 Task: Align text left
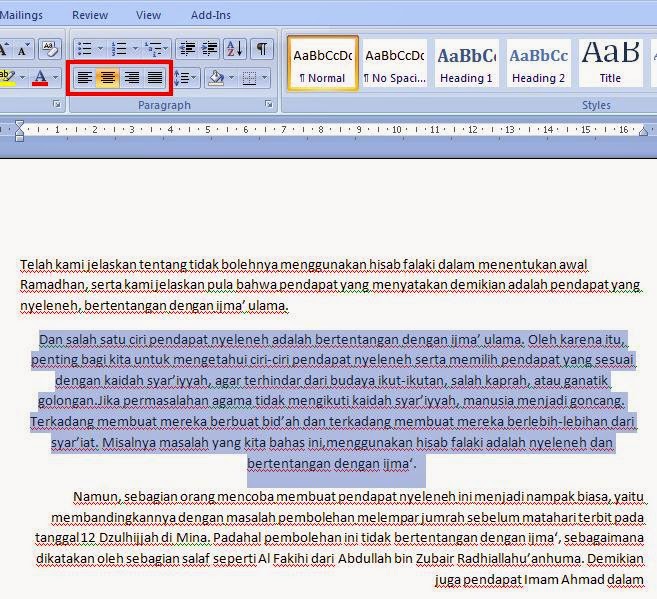[85, 77]
